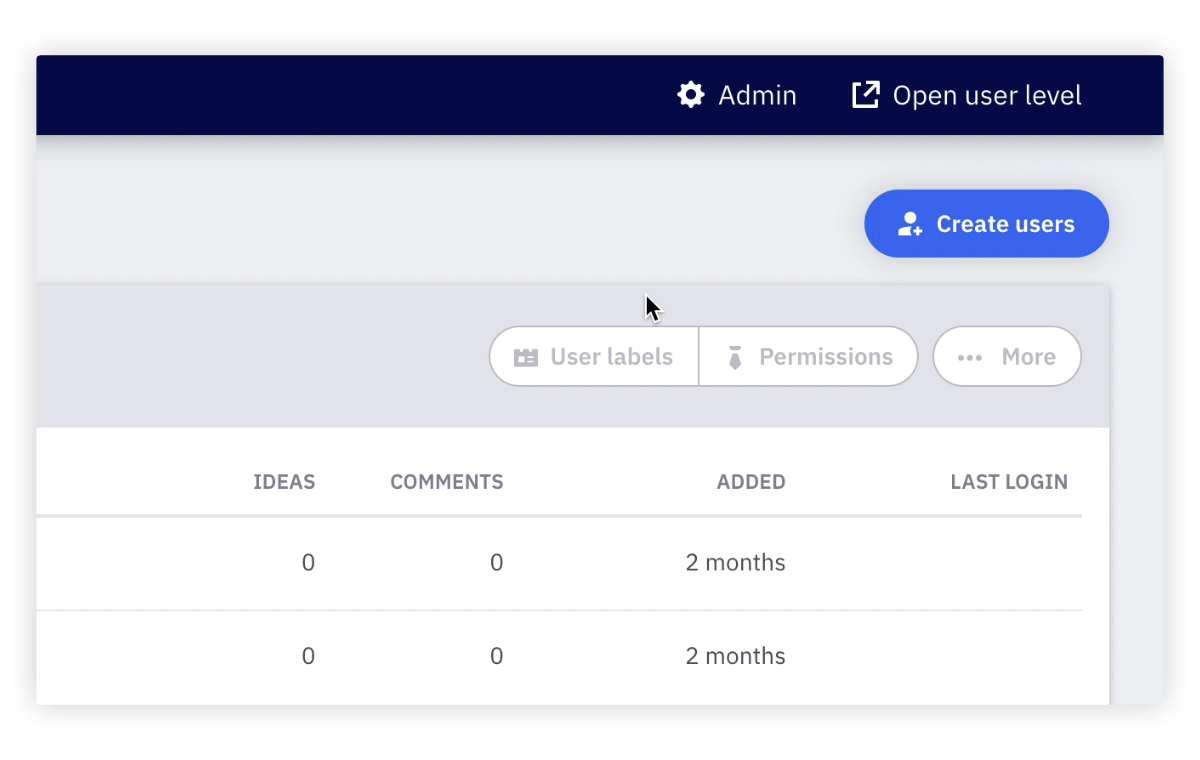Select first row's 2 months added value
Screen dimensions: 1200x760
pos(736,563)
